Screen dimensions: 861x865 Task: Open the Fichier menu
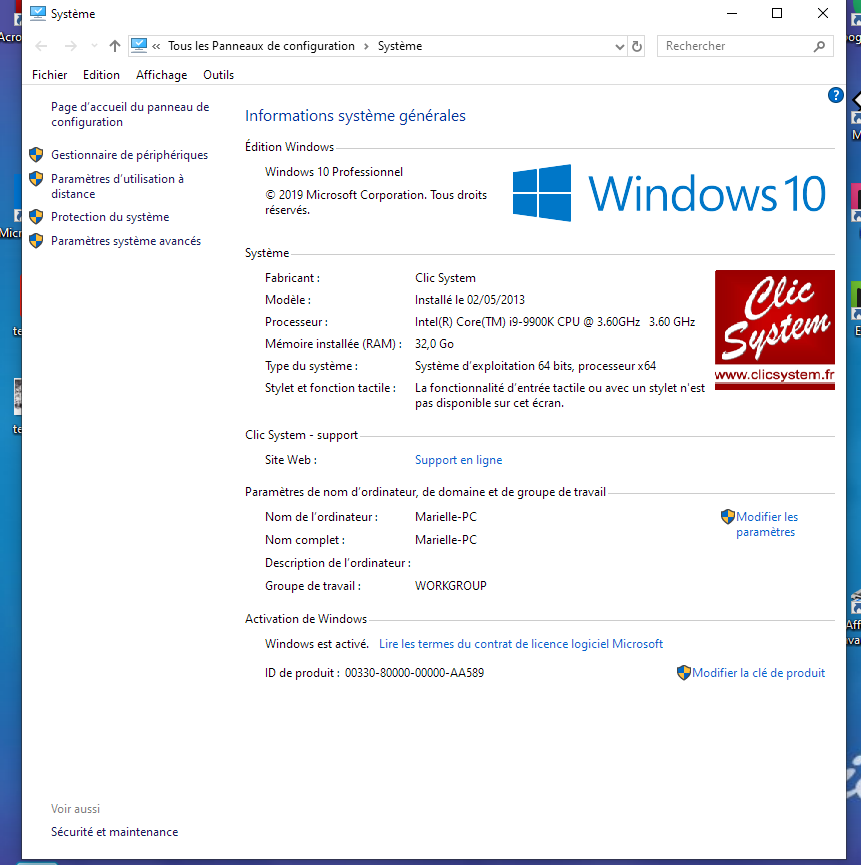pyautogui.click(x=50, y=75)
